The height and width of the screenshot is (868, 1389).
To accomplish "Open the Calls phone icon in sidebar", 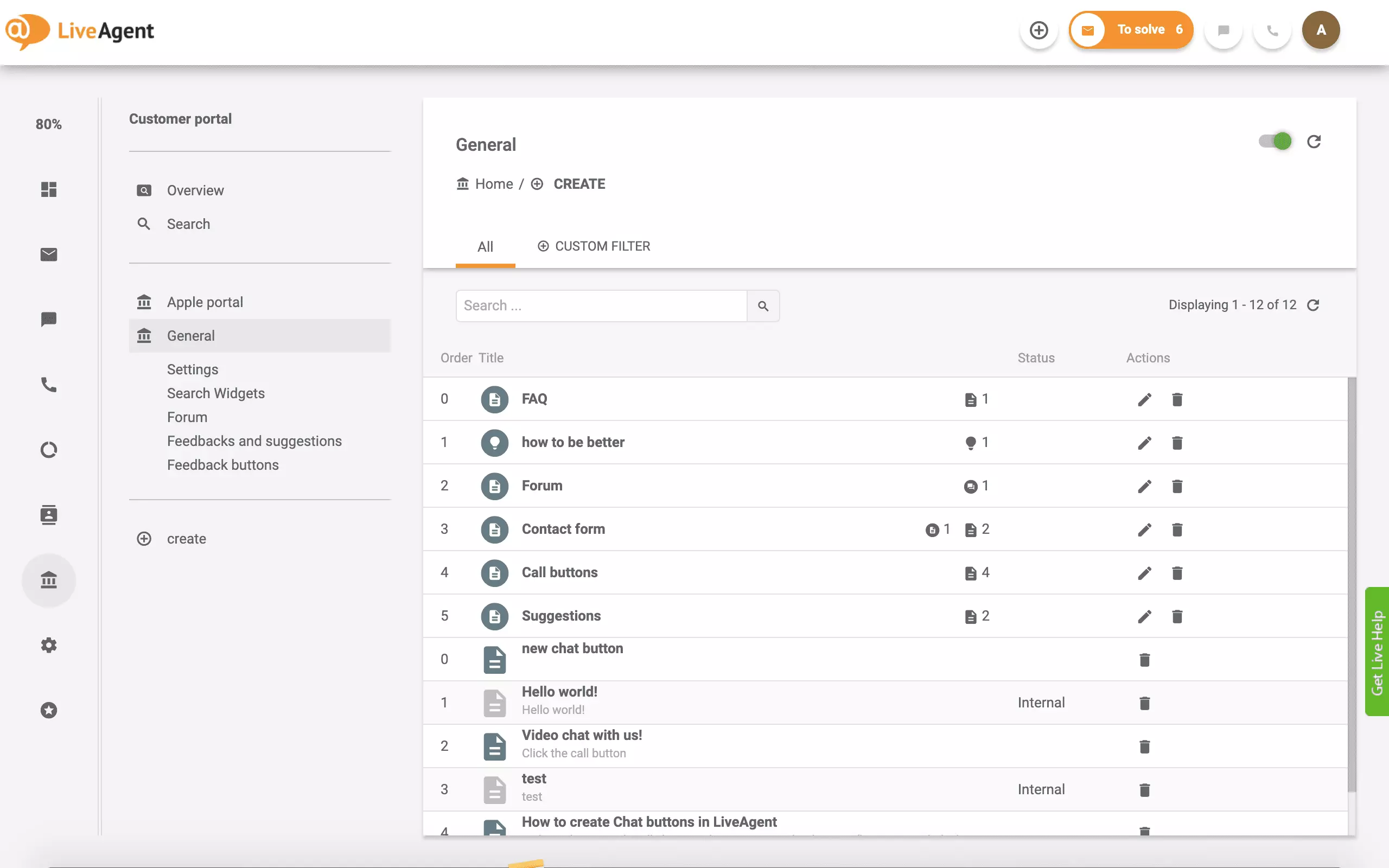I will 49,385.
